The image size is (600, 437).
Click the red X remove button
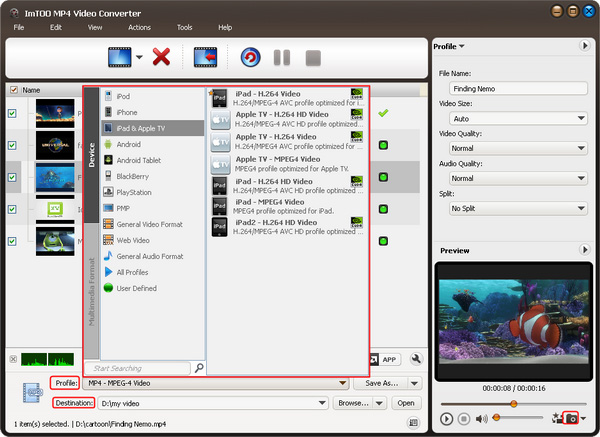coord(161,57)
